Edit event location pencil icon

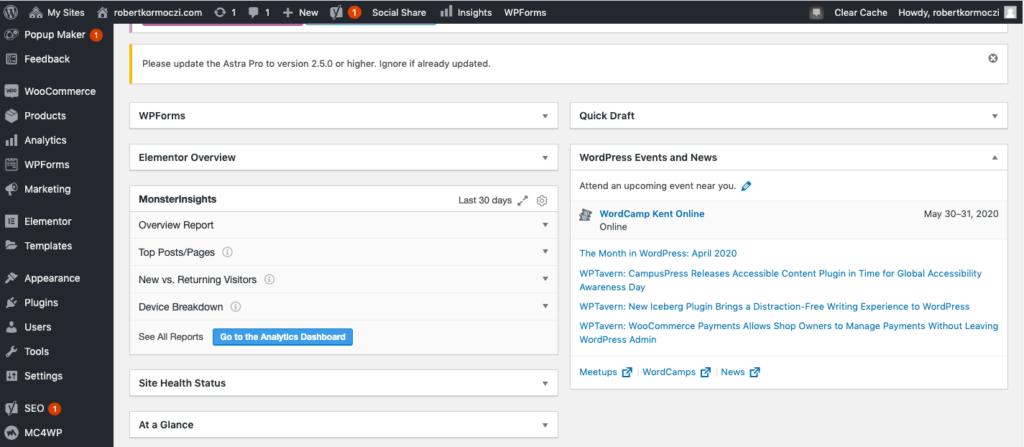coord(746,186)
